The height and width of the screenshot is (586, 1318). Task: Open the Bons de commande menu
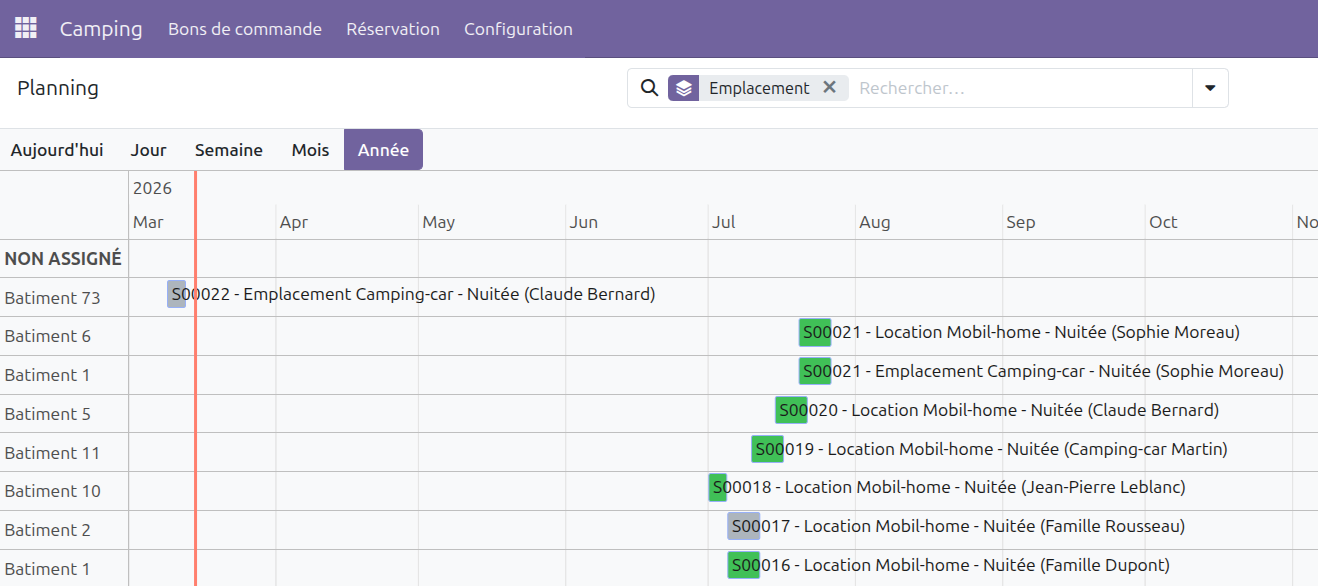[x=244, y=29]
